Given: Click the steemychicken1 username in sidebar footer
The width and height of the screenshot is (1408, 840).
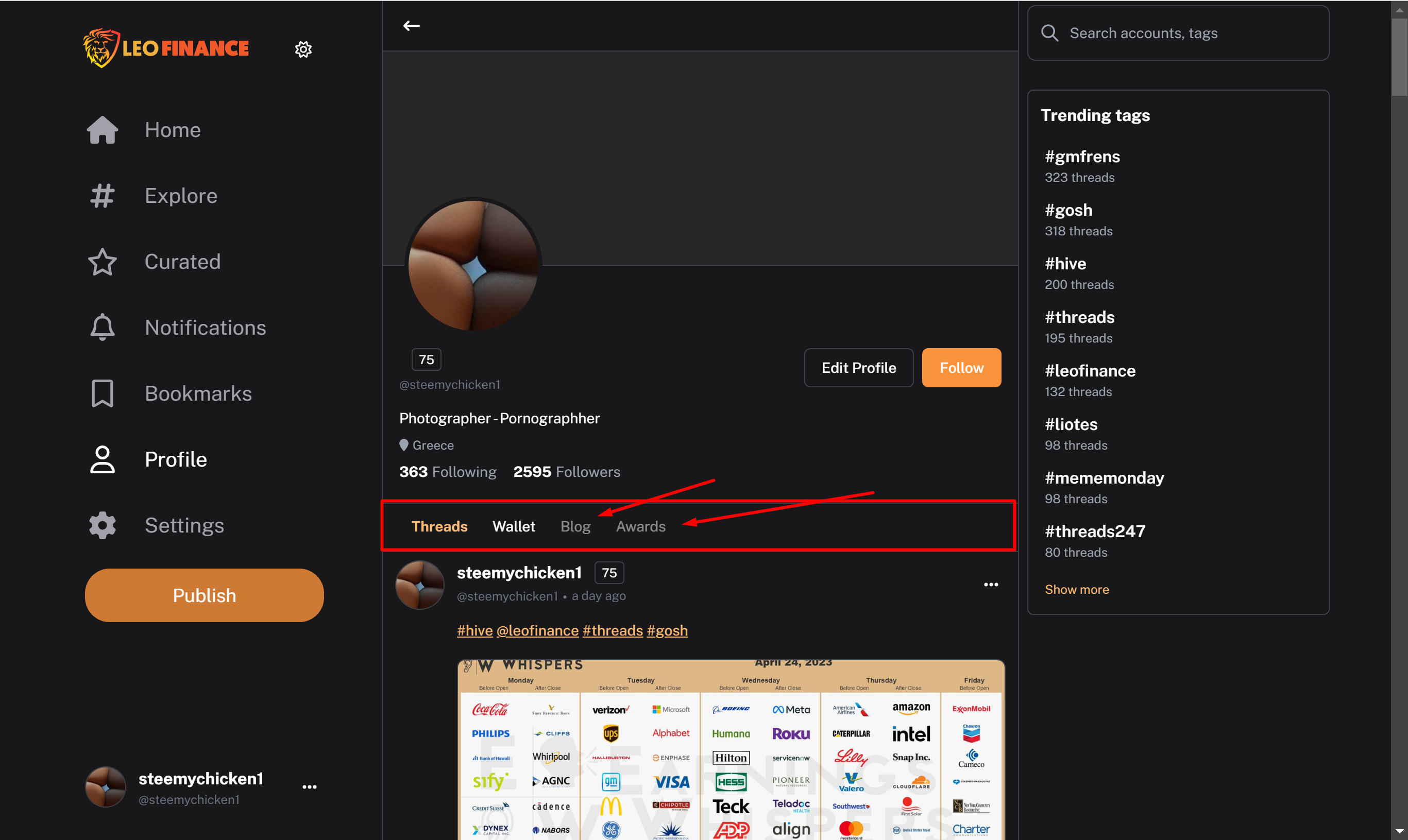Looking at the screenshot, I should point(201,779).
